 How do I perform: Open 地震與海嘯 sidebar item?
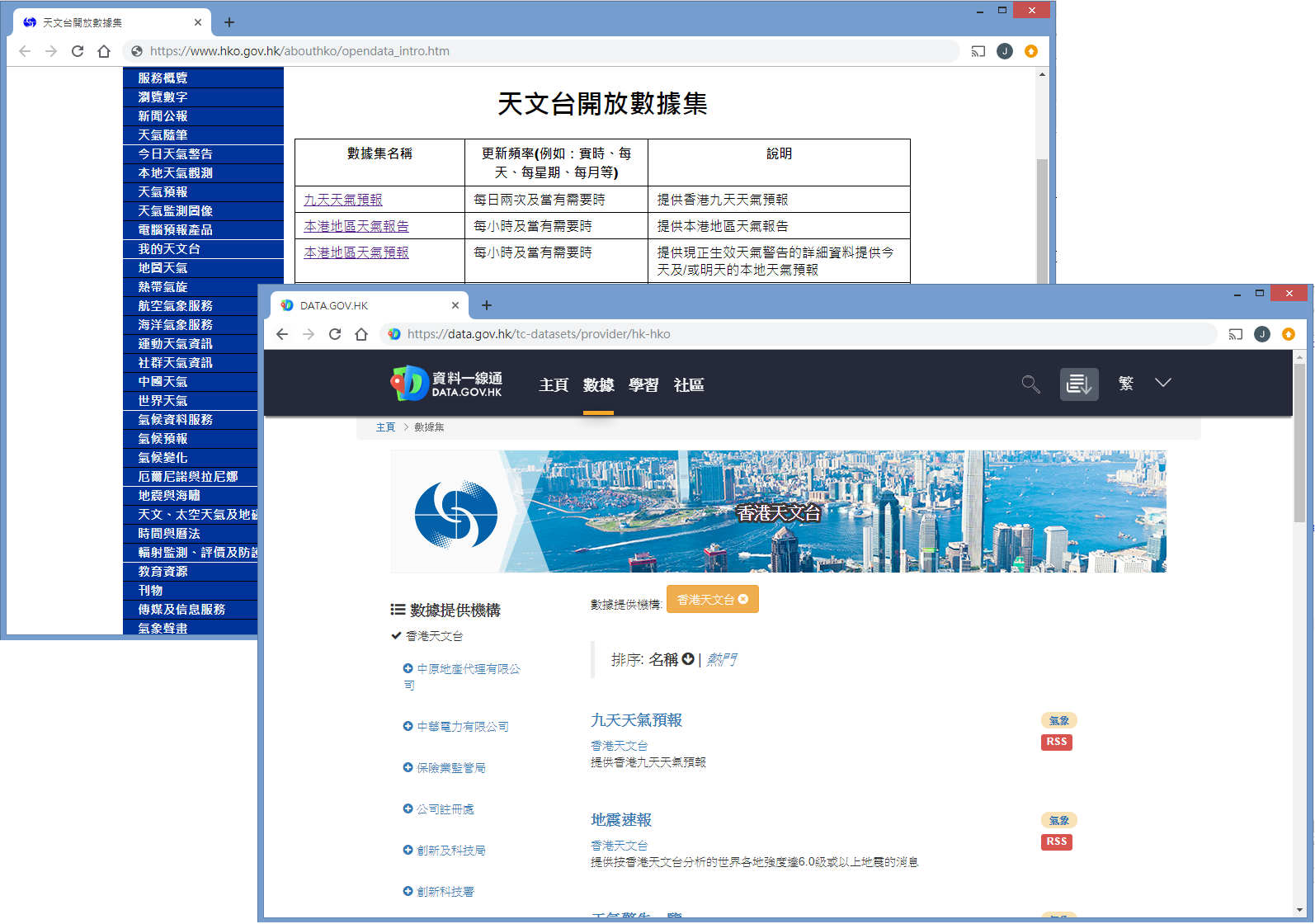click(x=191, y=495)
